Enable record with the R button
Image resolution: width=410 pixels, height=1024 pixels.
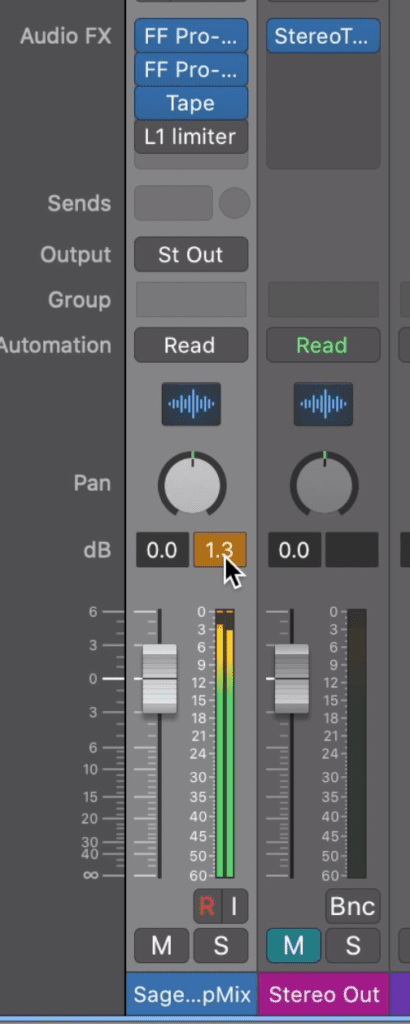(207, 906)
